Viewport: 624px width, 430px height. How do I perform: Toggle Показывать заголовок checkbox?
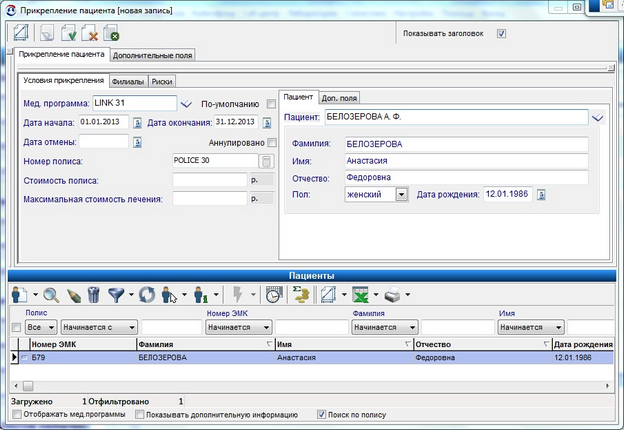click(x=501, y=34)
